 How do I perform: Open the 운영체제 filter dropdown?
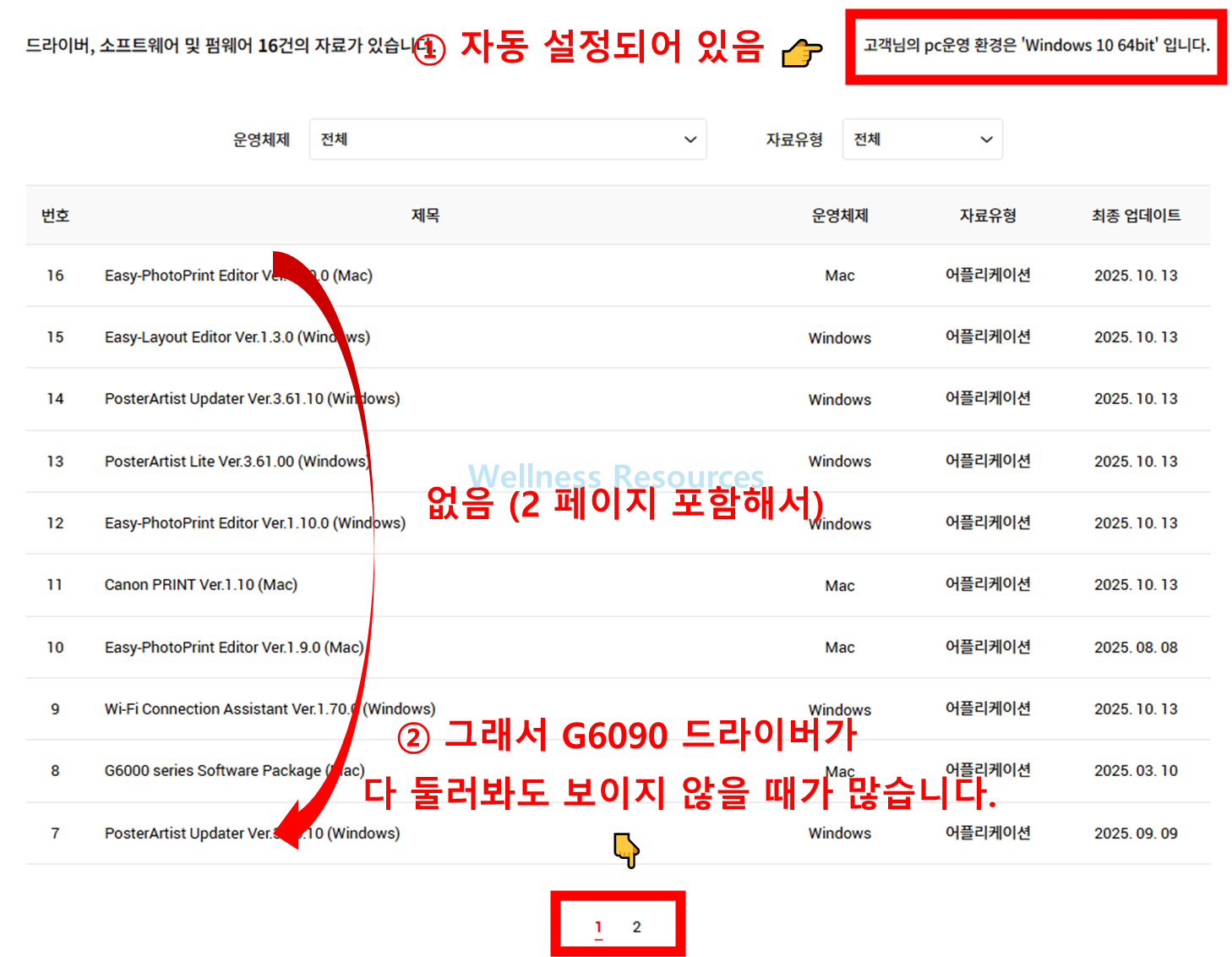click(x=508, y=139)
